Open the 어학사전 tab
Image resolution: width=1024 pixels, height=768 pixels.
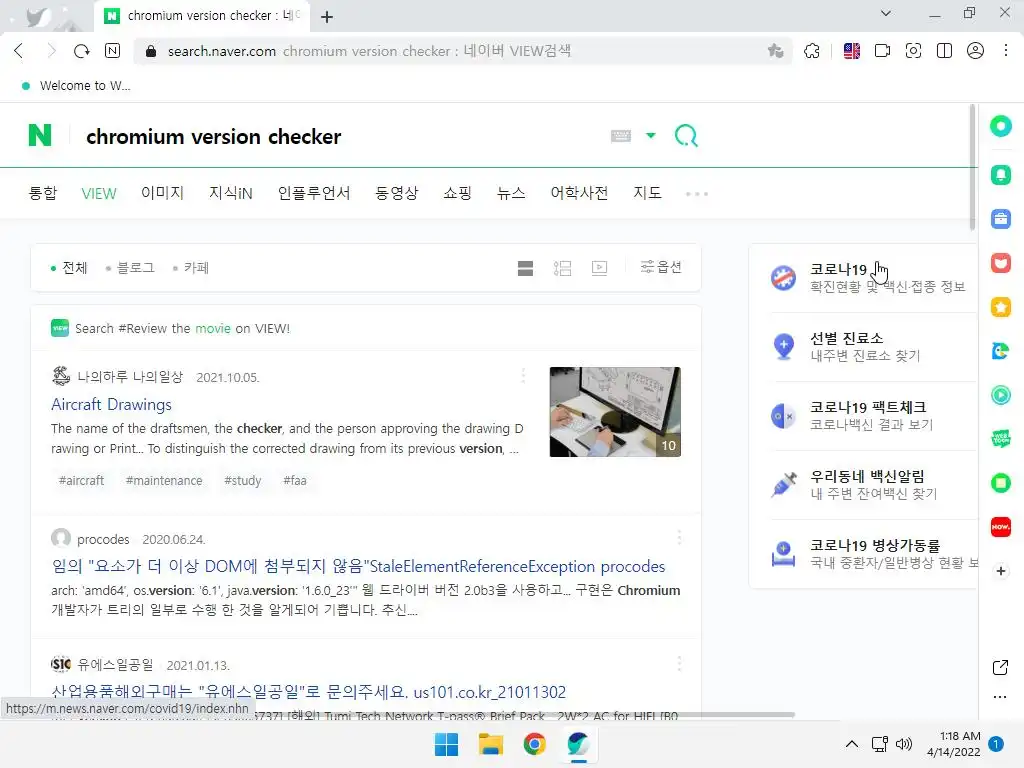[x=579, y=193]
